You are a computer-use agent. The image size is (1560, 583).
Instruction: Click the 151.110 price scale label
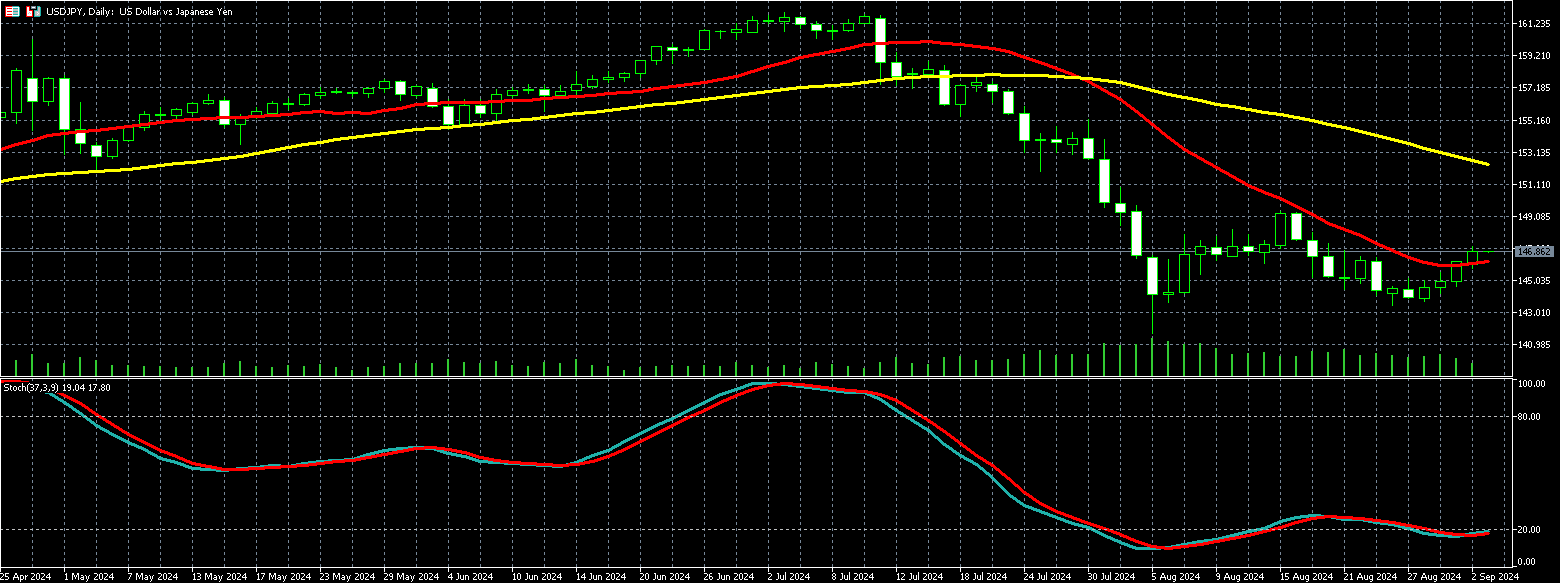coord(1533,185)
